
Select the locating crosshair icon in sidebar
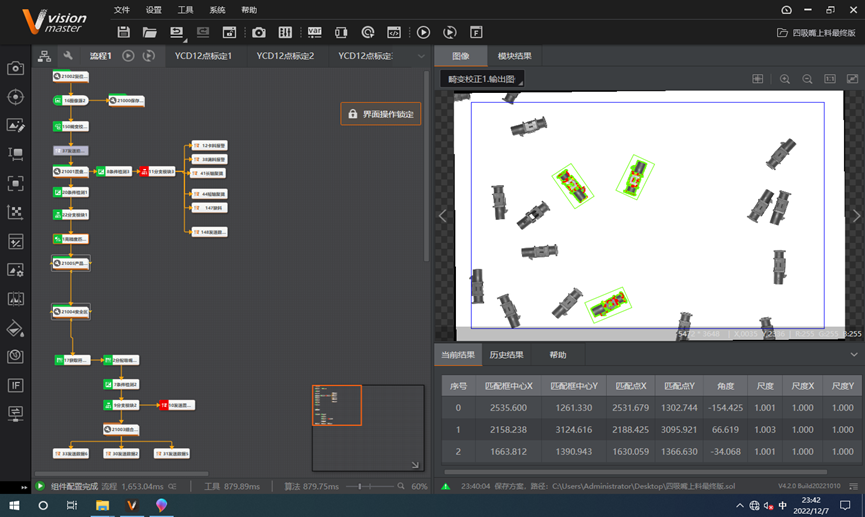click(15, 97)
